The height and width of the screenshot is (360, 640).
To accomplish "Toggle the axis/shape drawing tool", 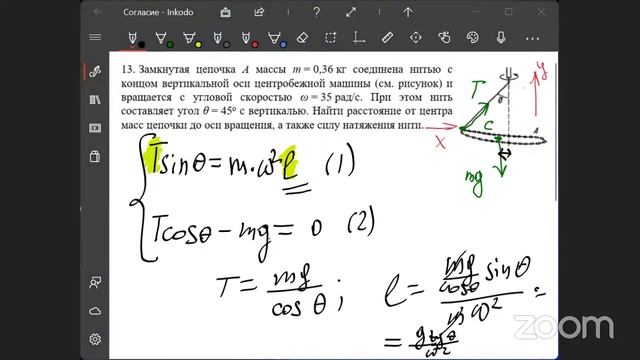I will coord(359,38).
